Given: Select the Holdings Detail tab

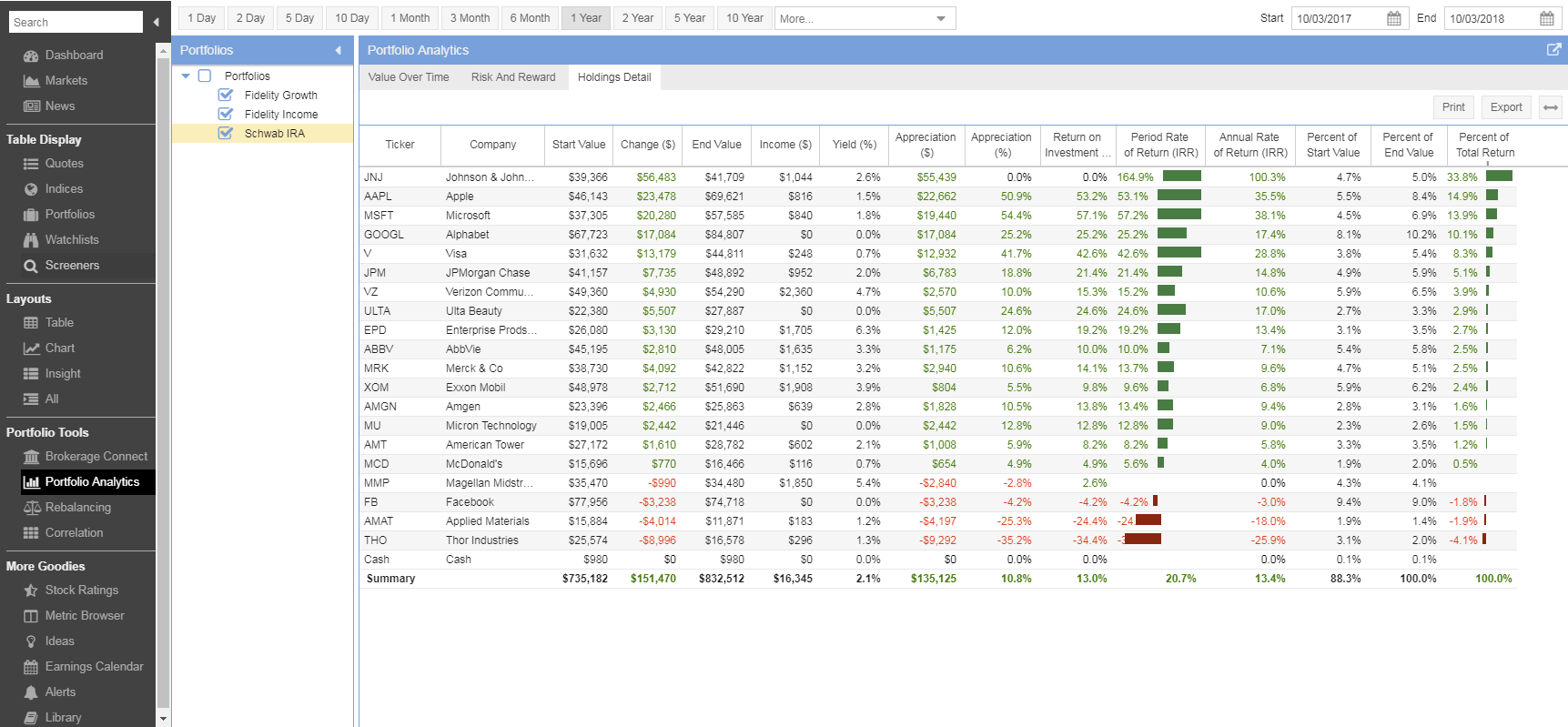Looking at the screenshot, I should (614, 77).
